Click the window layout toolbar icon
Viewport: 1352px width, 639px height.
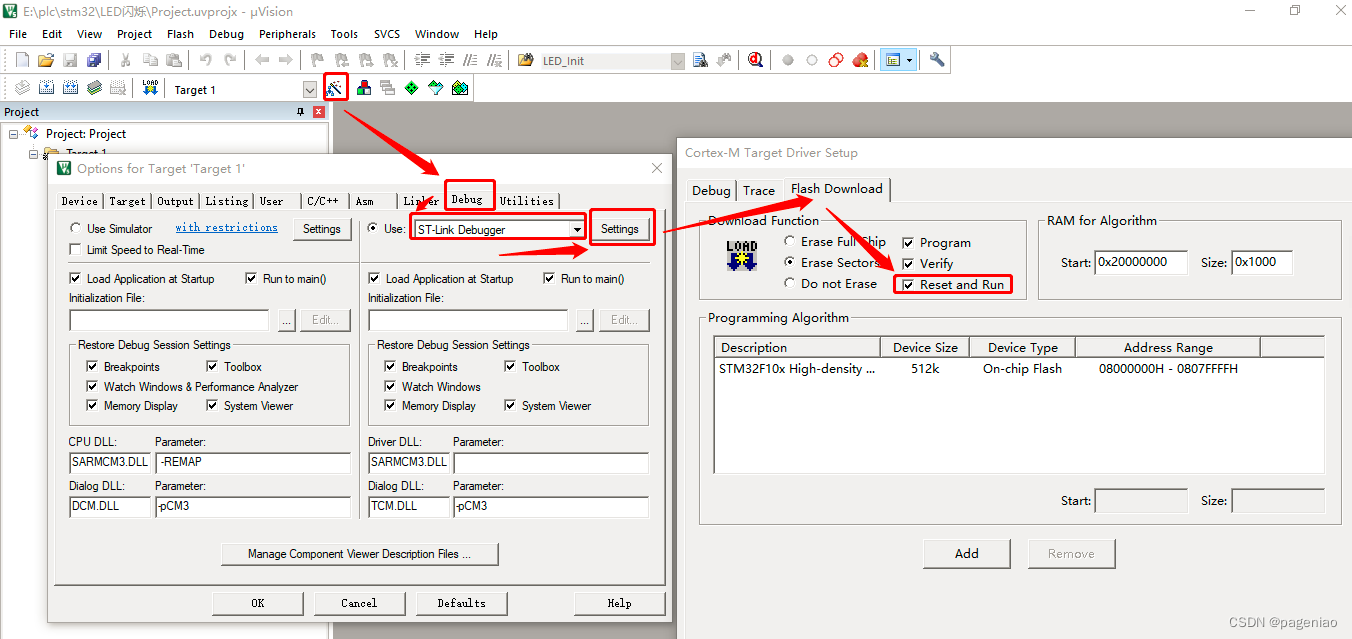coord(892,60)
